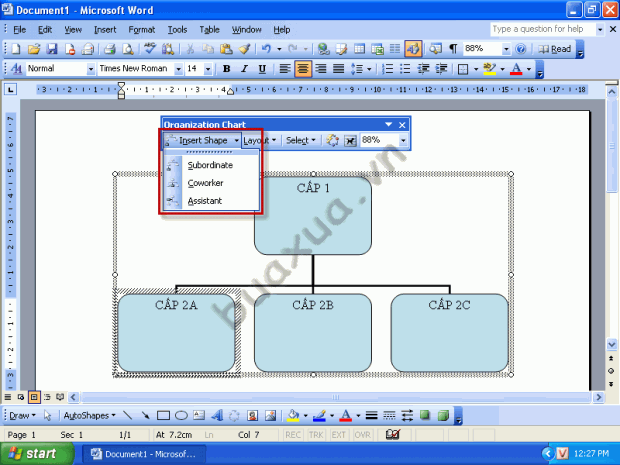Viewport: 620px width, 465px height.
Task: Click the Autoformat icon in Organization Chart toolbar
Action: pos(333,140)
